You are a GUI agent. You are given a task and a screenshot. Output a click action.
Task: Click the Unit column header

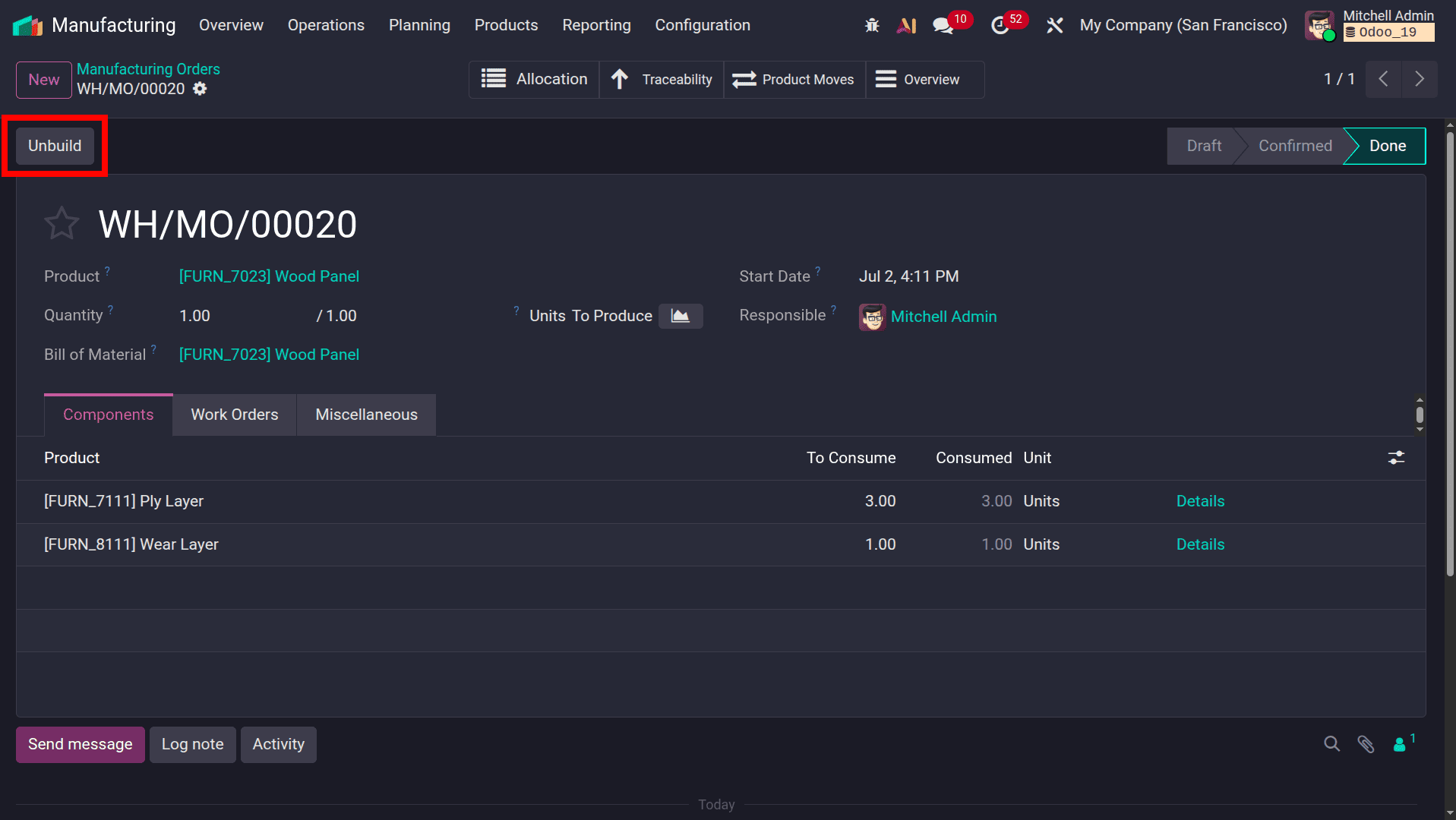(x=1037, y=458)
